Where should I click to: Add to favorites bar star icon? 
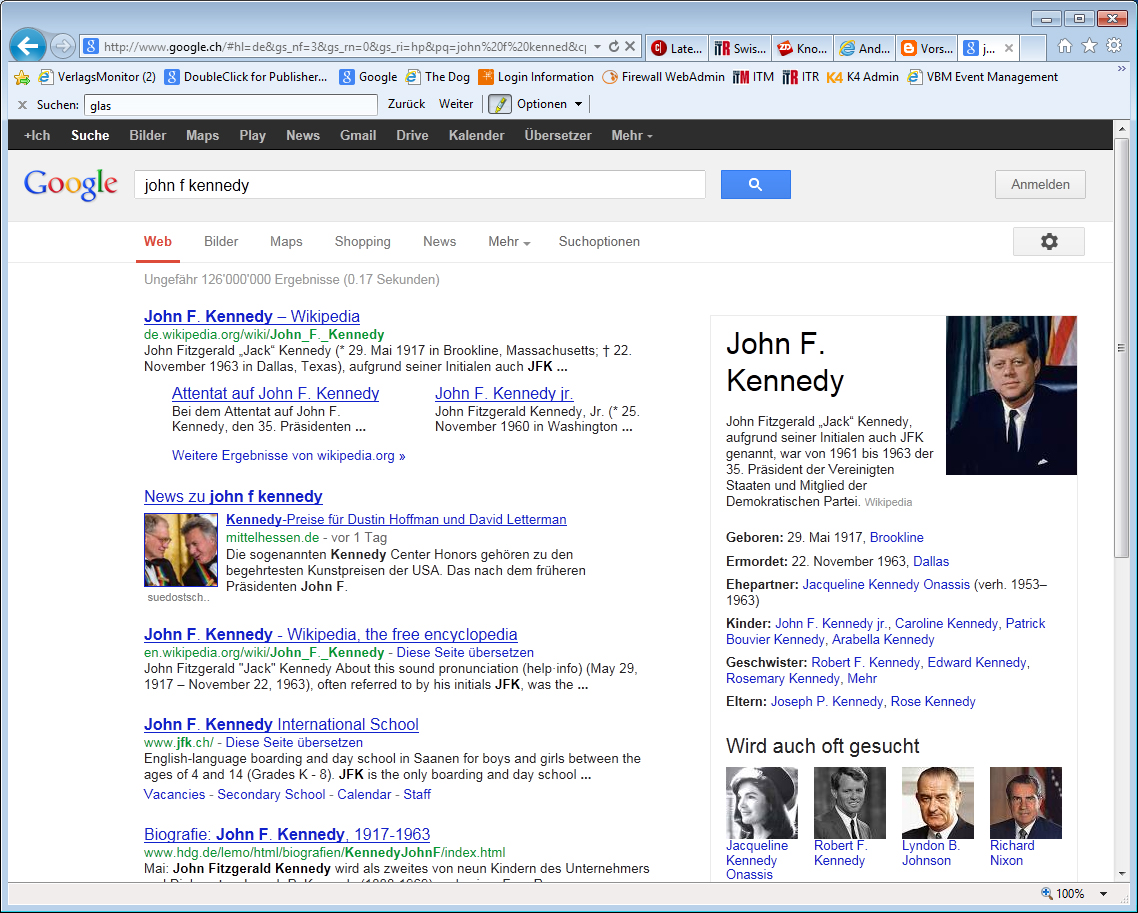[x=22, y=77]
